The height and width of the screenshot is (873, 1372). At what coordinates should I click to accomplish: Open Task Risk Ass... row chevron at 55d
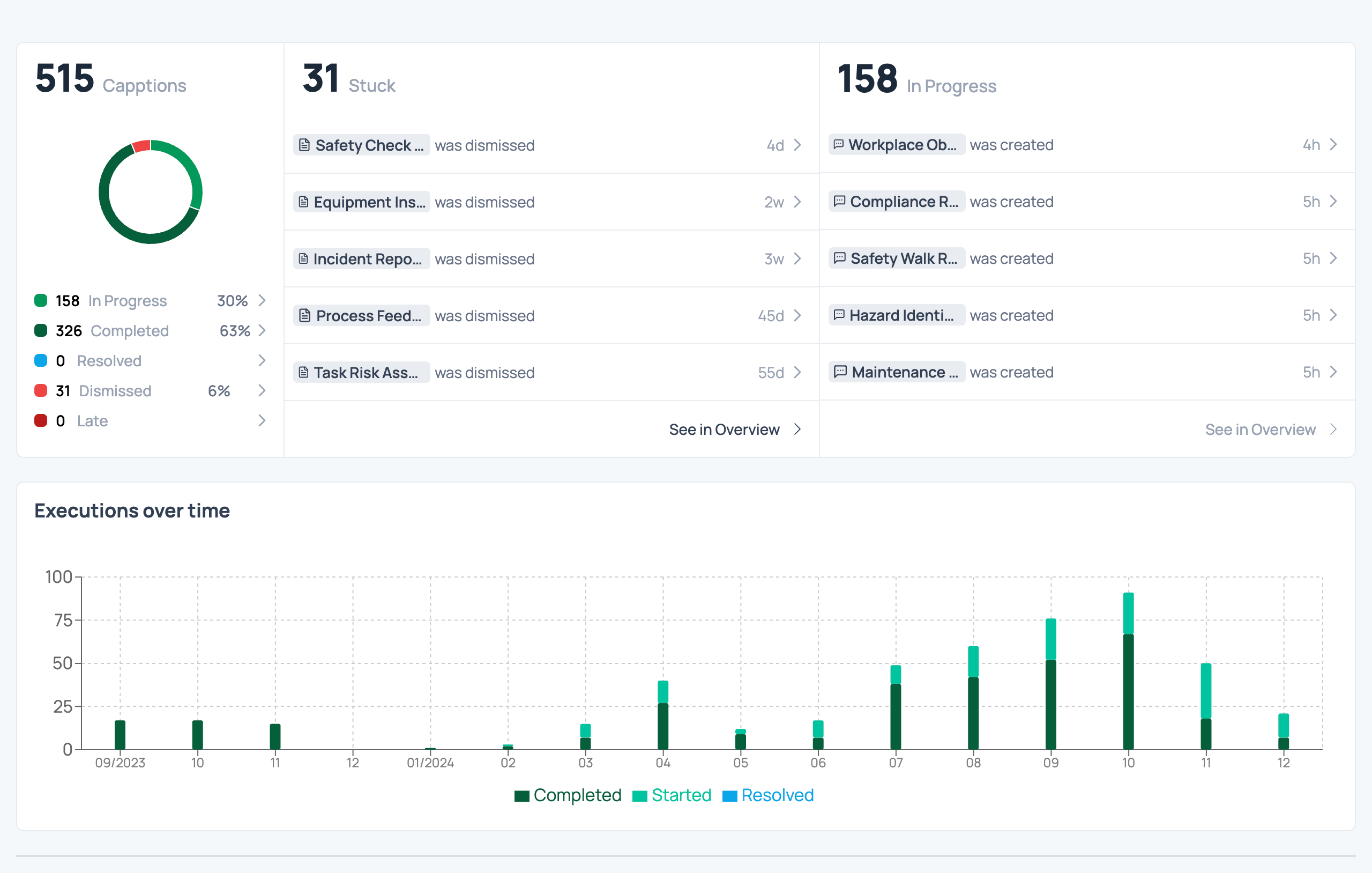click(797, 372)
